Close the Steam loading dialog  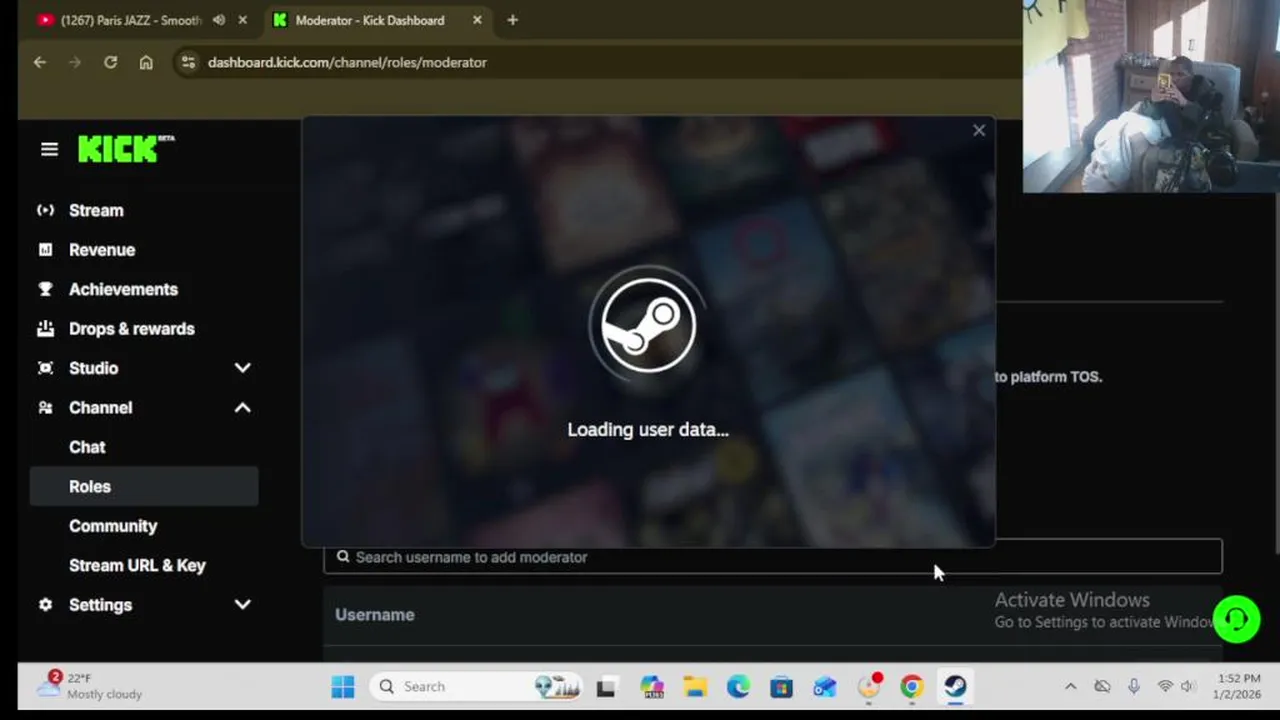(x=979, y=130)
